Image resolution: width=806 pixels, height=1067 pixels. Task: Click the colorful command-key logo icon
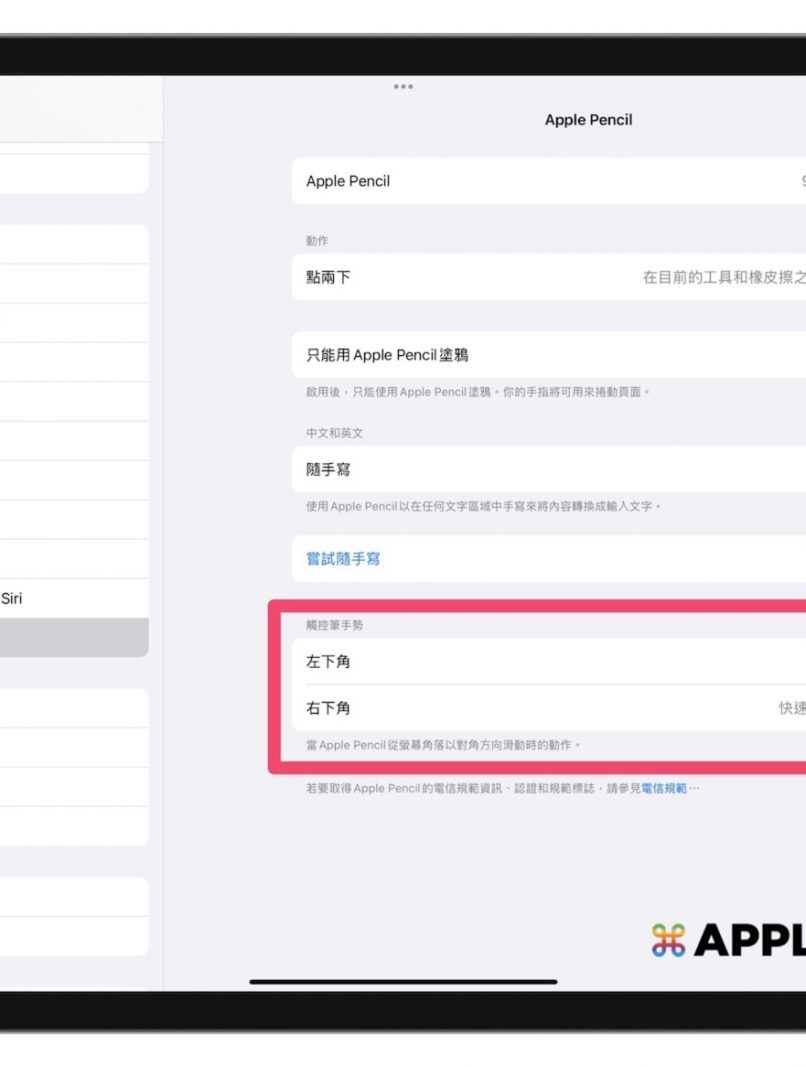click(668, 939)
